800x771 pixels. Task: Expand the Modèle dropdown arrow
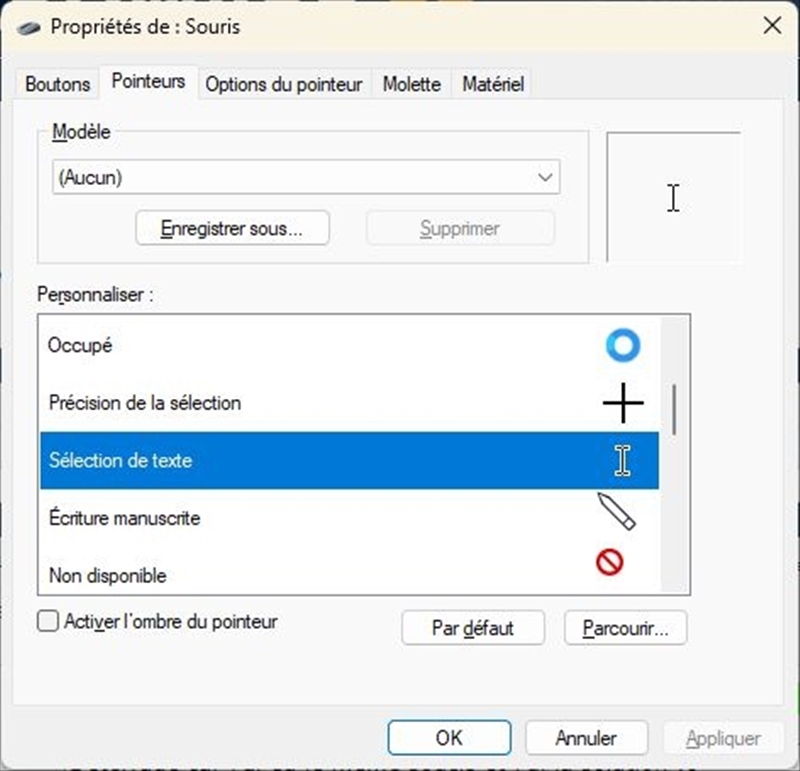point(545,177)
